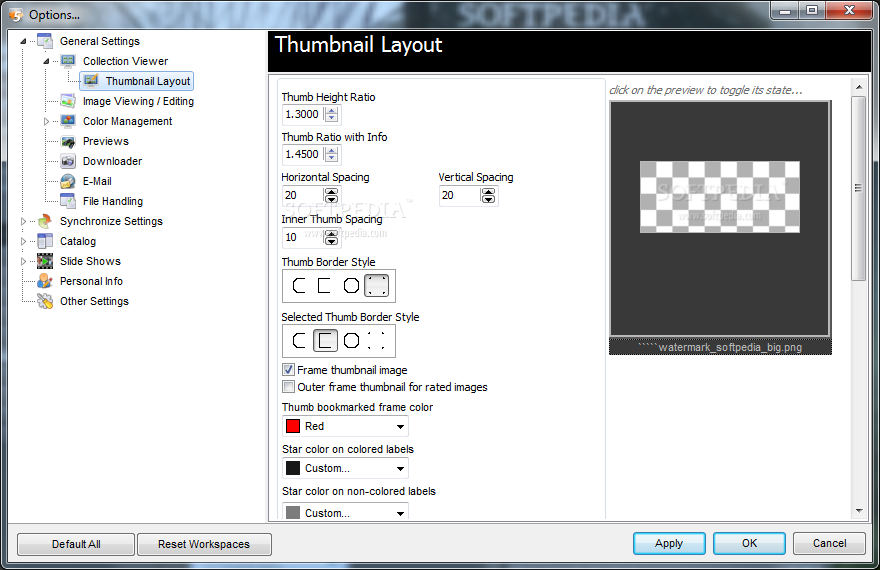Click the Catalog icon
880x570 pixels.
[45, 241]
